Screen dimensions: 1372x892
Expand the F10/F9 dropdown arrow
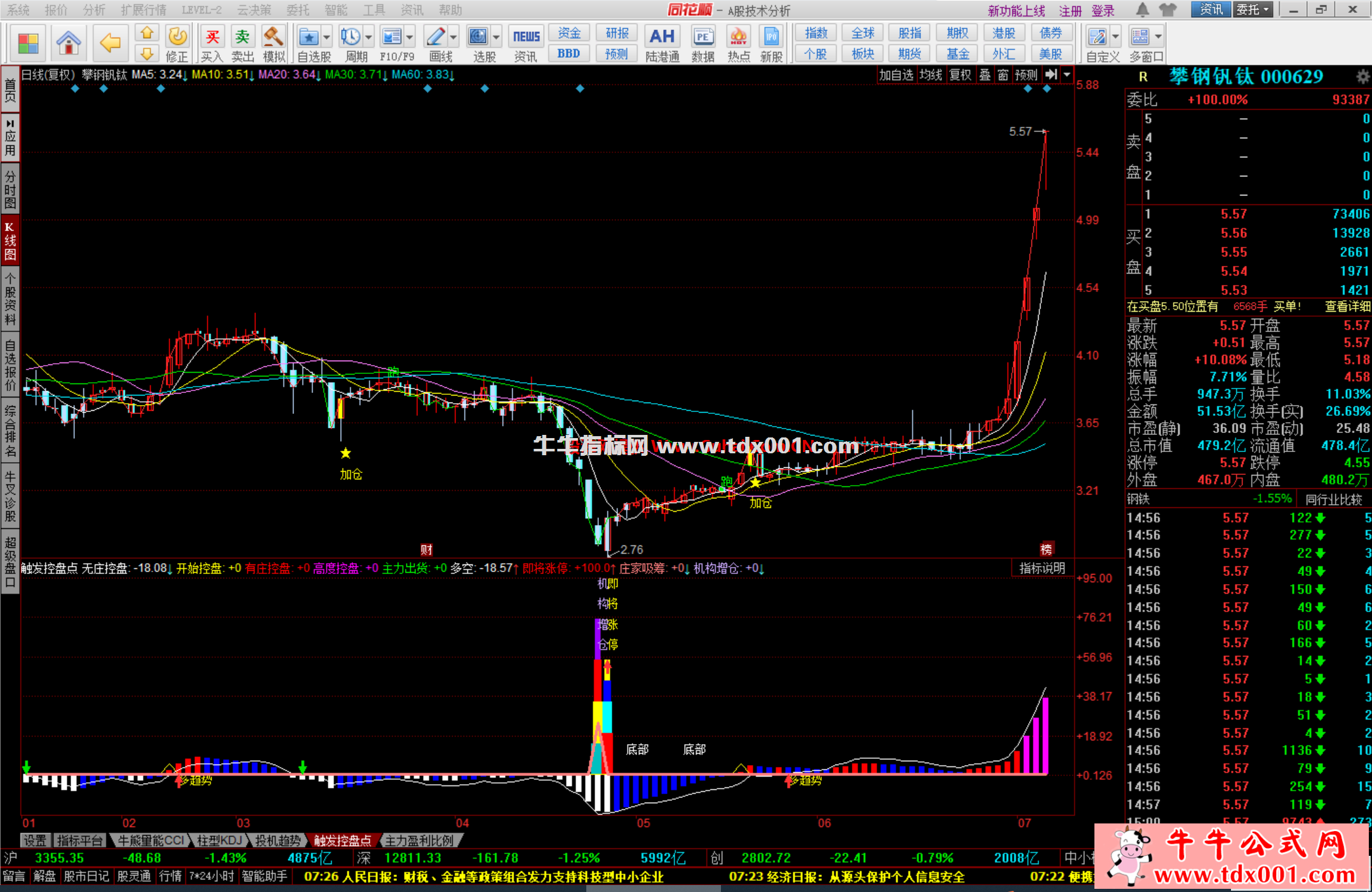pos(410,37)
